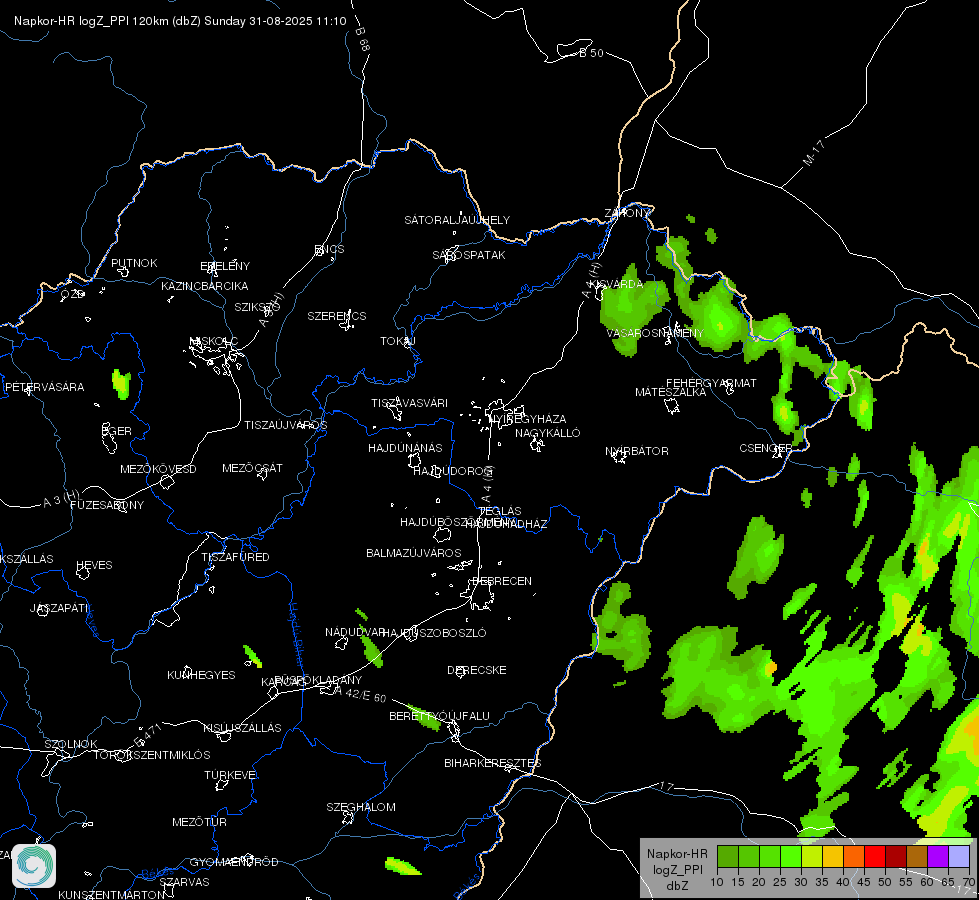Click the MISKOLC city label

point(214,341)
